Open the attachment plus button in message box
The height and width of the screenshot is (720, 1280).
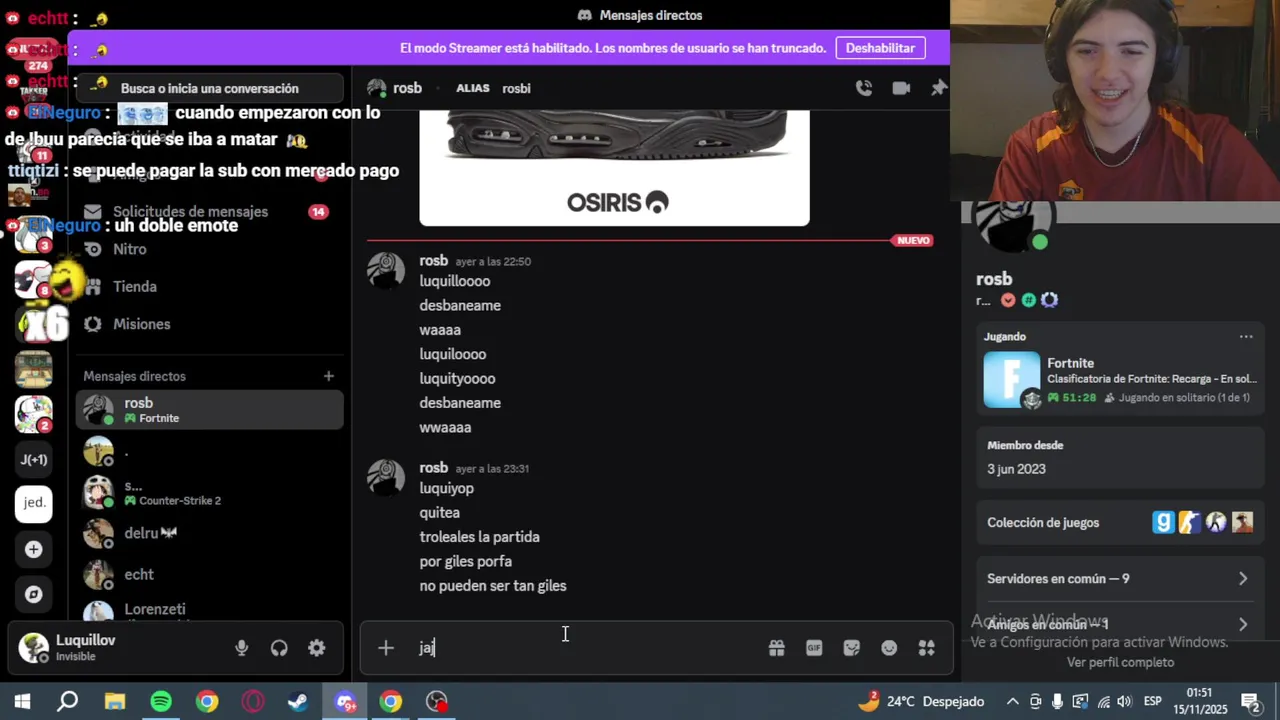[386, 648]
